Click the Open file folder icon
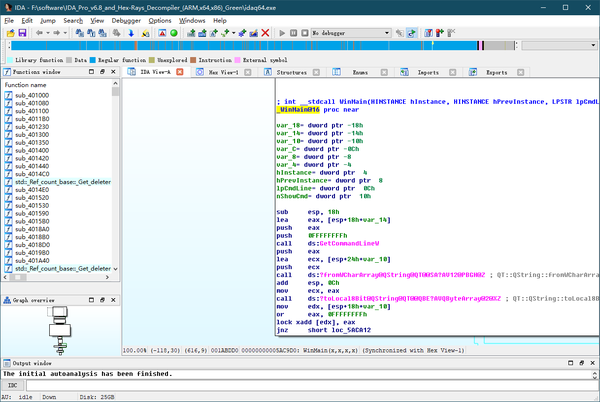600x402 pixels. click(x=9, y=33)
